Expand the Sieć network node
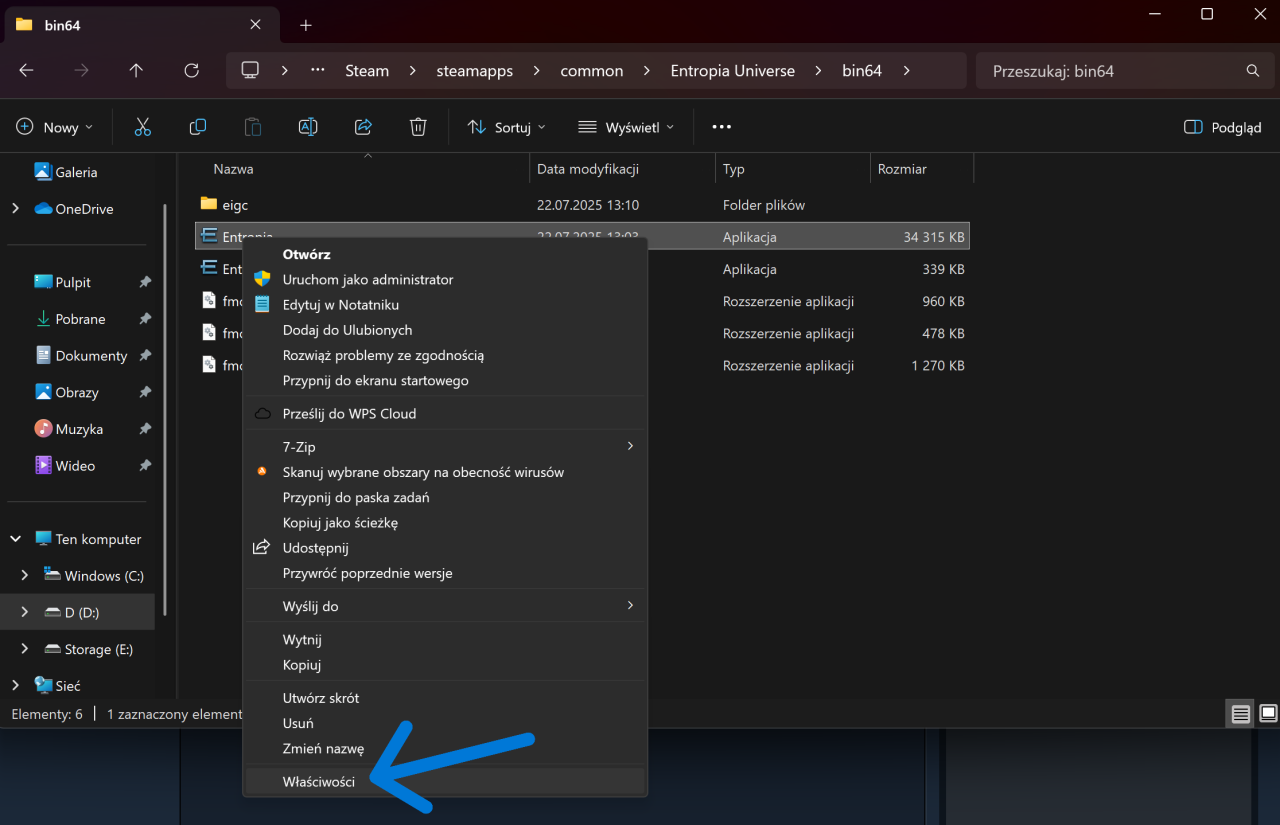Image resolution: width=1280 pixels, height=825 pixels. coord(15,686)
